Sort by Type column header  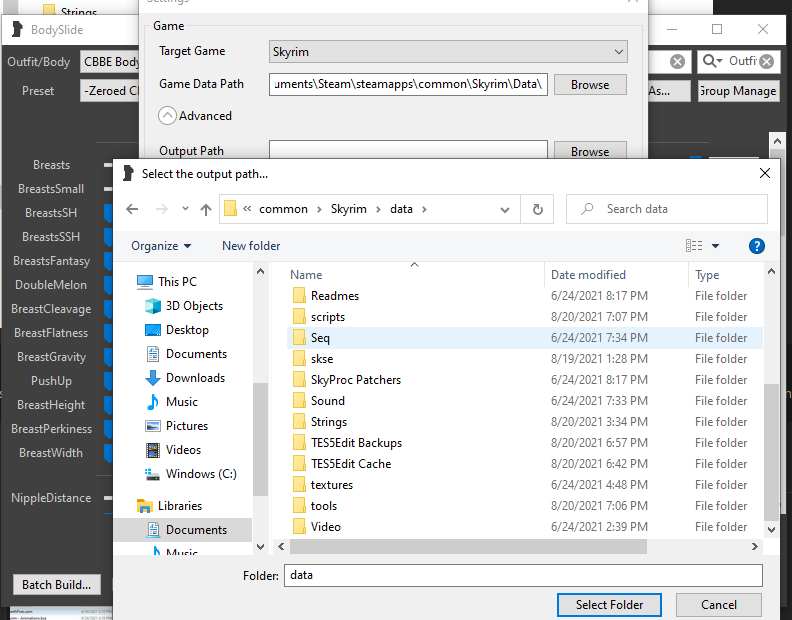pos(707,275)
